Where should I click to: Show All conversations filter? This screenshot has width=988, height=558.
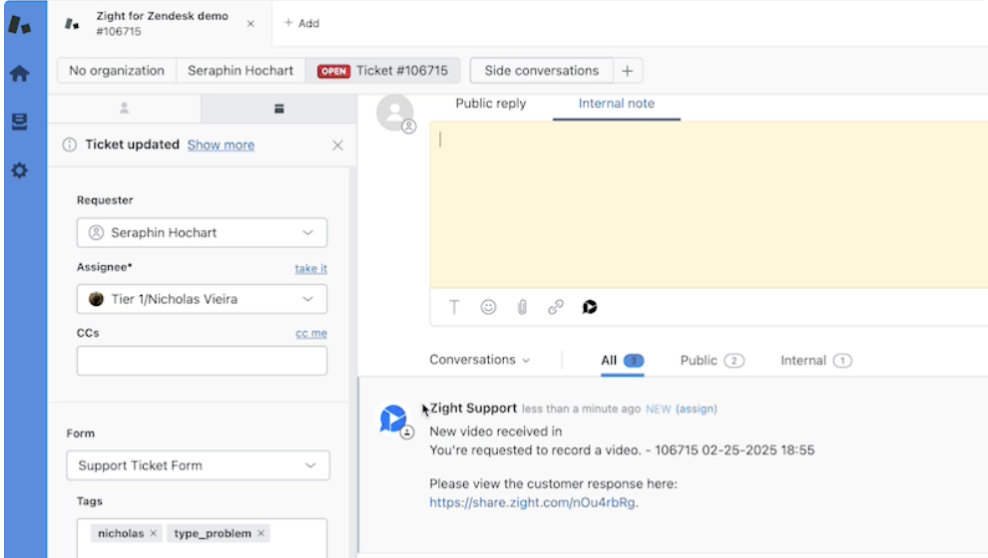pos(622,360)
